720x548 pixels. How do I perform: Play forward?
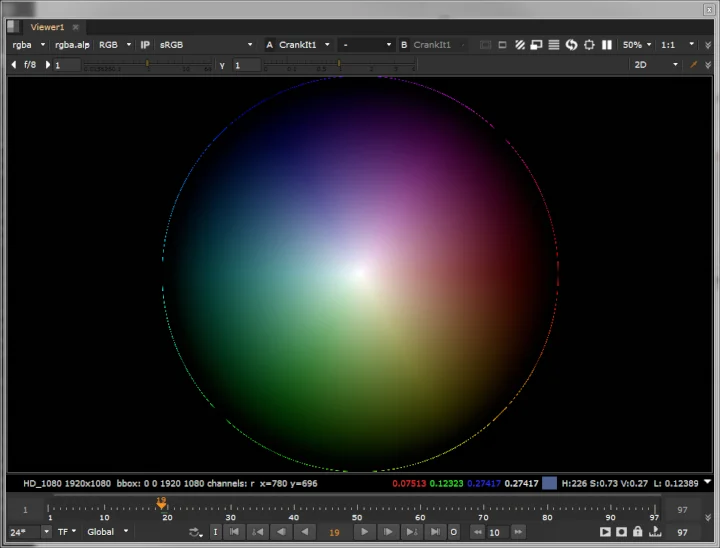pos(364,532)
